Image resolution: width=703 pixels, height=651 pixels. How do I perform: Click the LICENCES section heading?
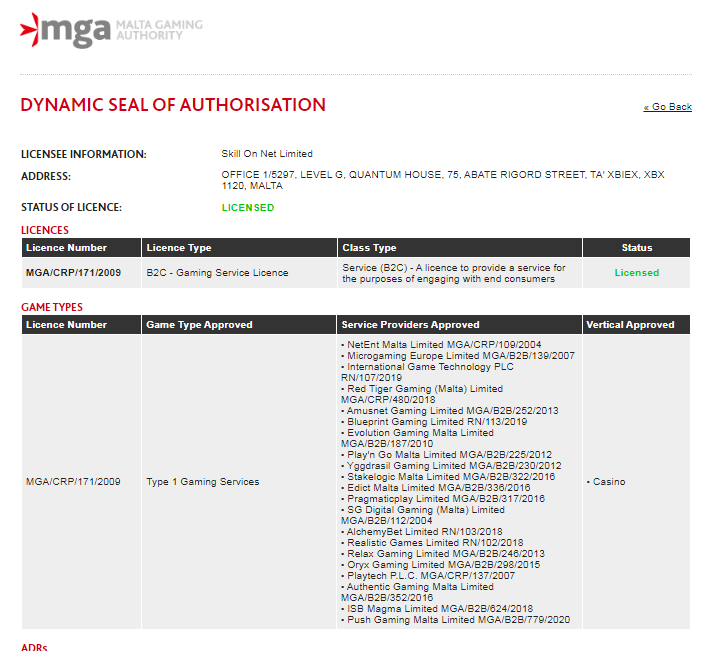pos(45,230)
